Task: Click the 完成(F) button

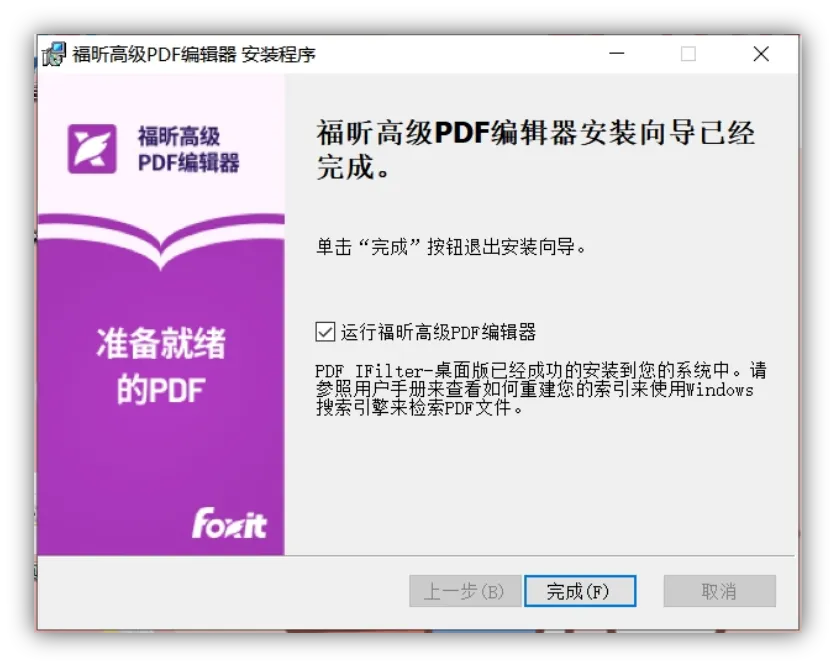Action: 580,591
